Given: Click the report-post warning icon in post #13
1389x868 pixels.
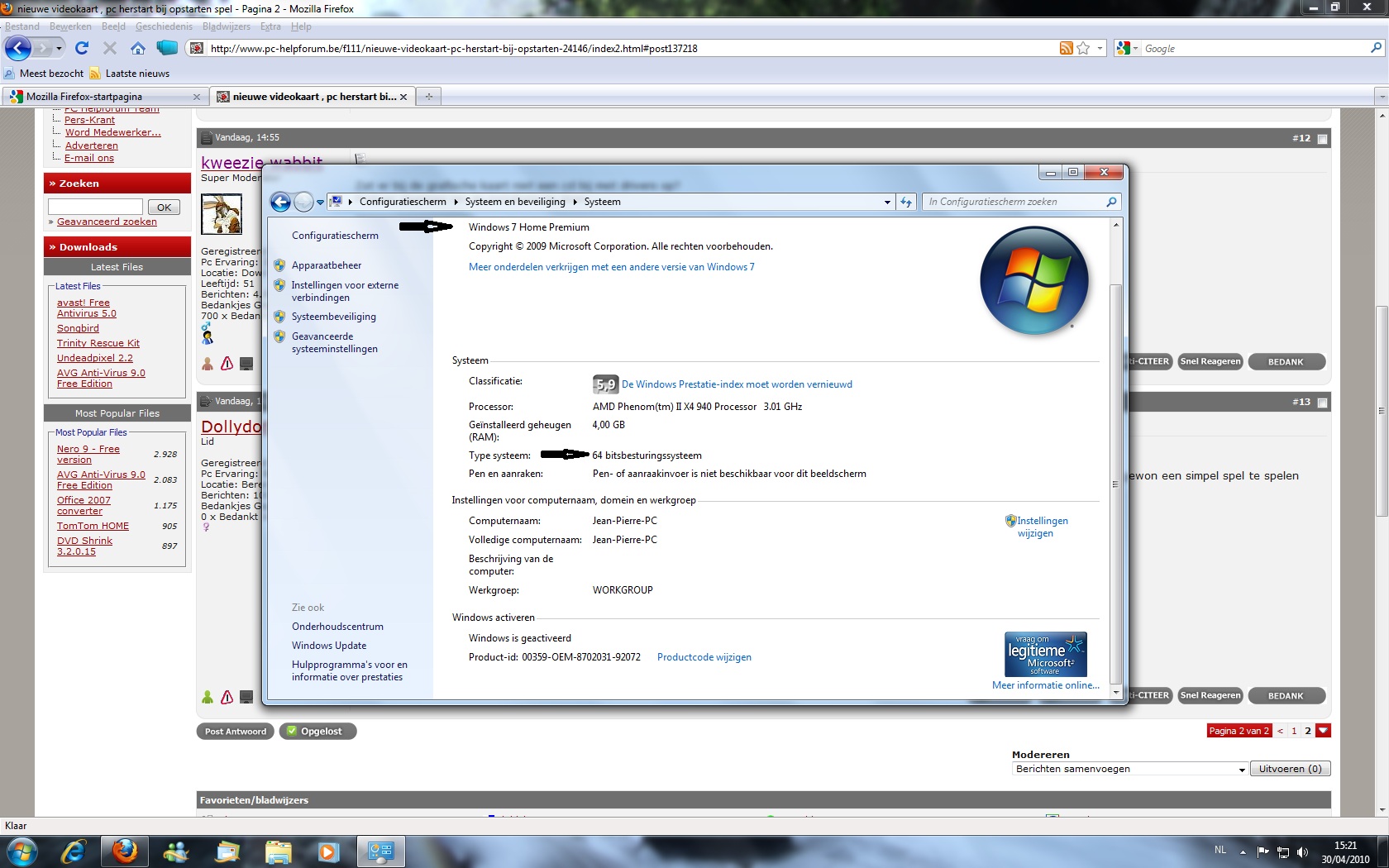Looking at the screenshot, I should 227,697.
